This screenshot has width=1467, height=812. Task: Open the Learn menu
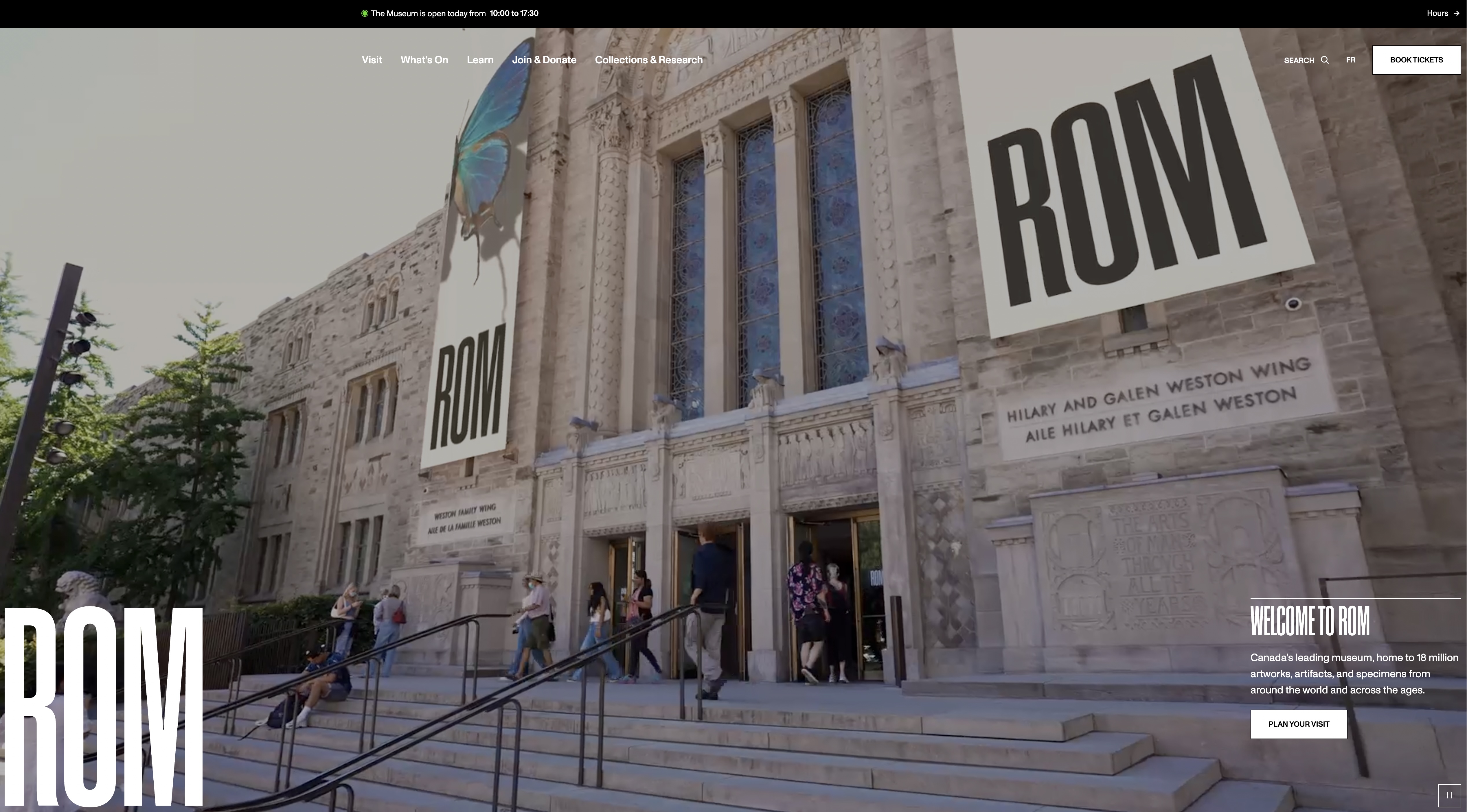coord(480,60)
